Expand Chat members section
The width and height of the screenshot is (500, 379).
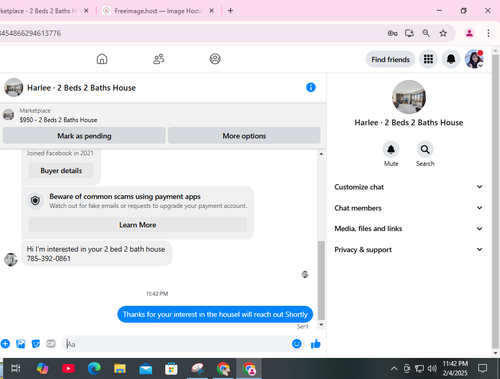tap(409, 208)
